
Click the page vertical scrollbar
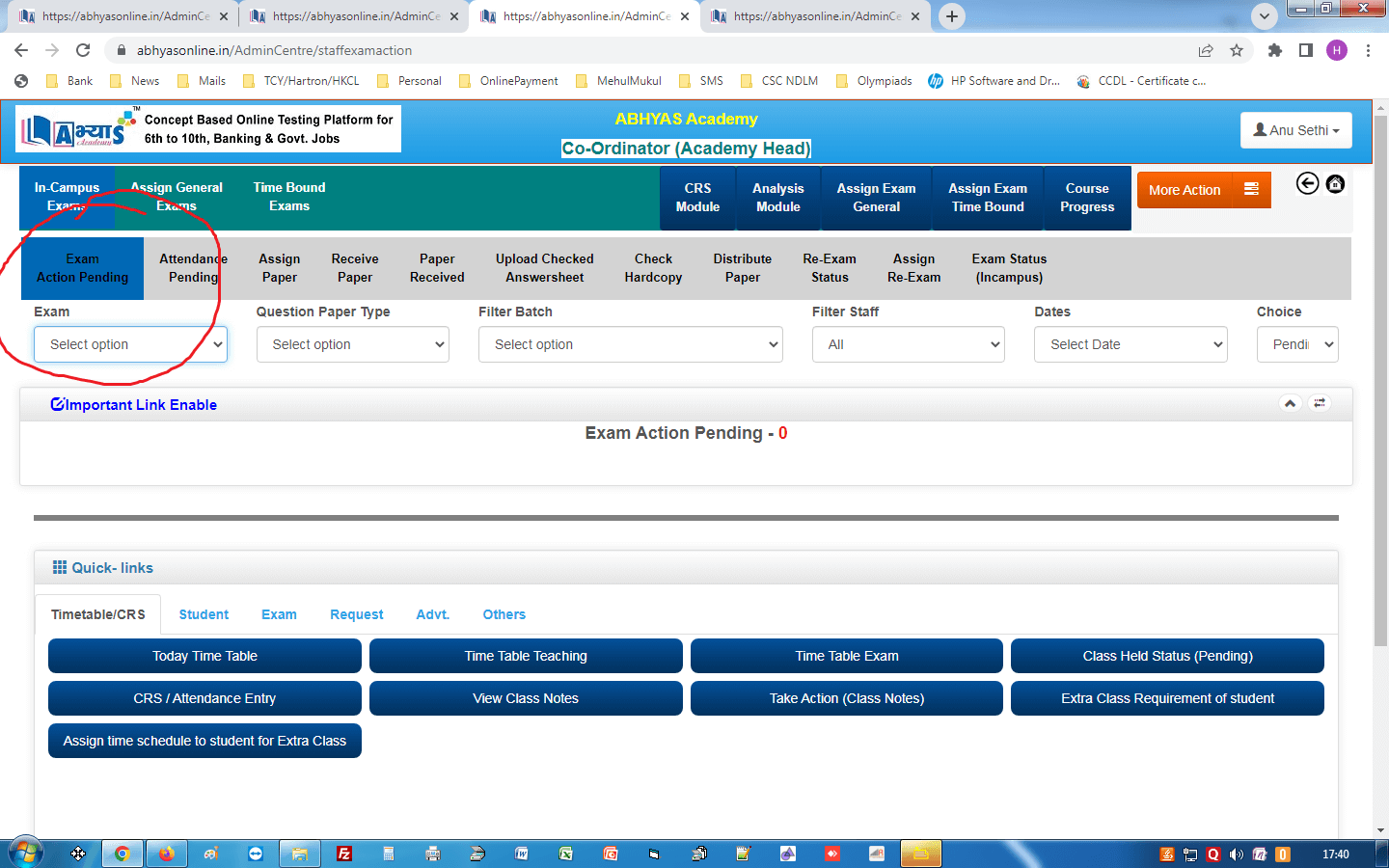(1380, 386)
